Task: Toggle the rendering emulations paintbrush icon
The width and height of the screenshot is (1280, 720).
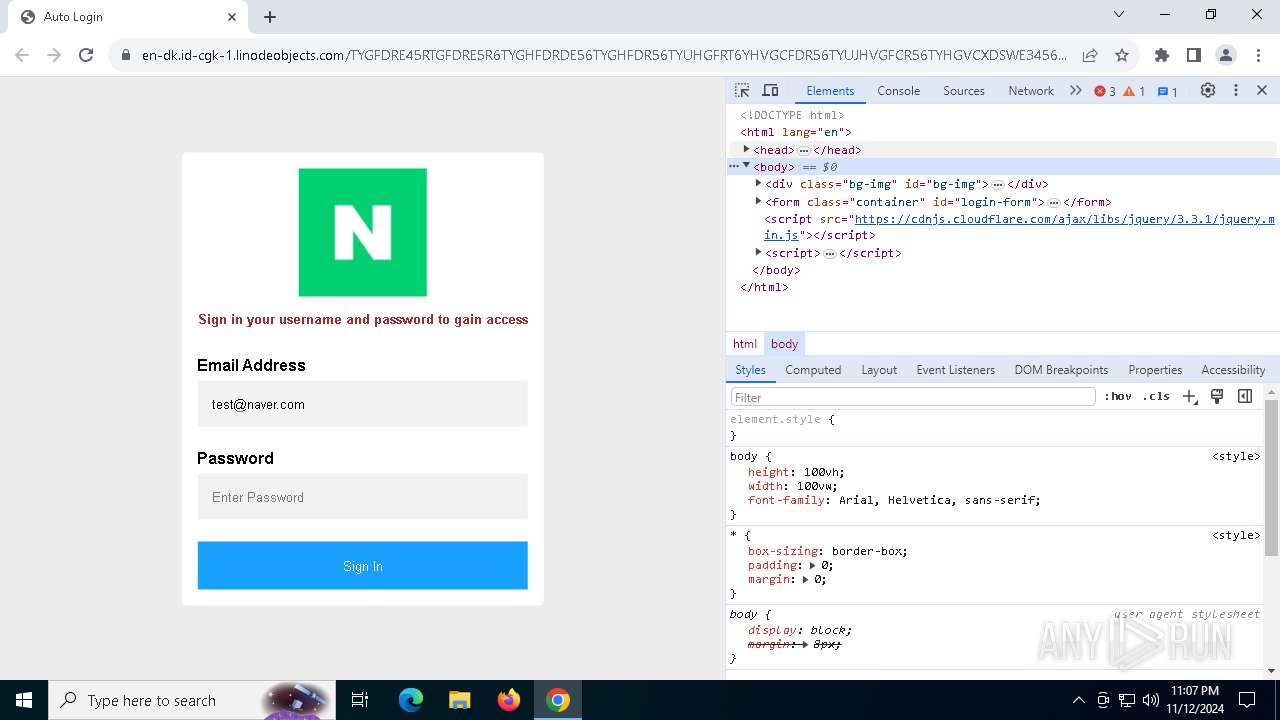Action: coord(1217,396)
